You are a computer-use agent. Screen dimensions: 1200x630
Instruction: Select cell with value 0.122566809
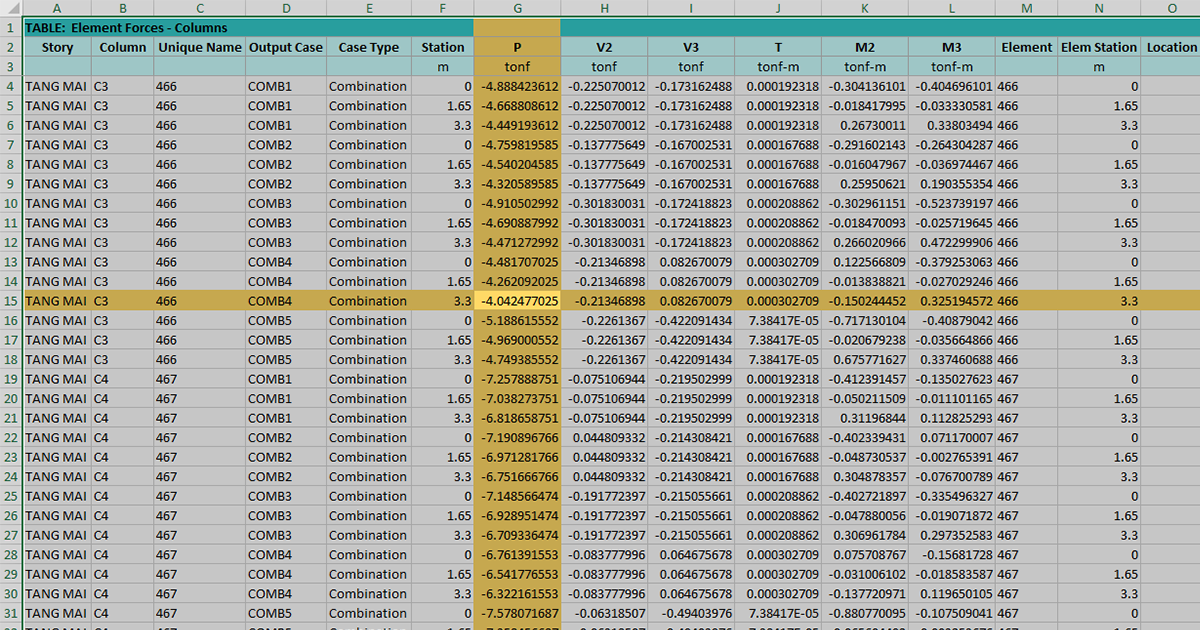click(865, 262)
